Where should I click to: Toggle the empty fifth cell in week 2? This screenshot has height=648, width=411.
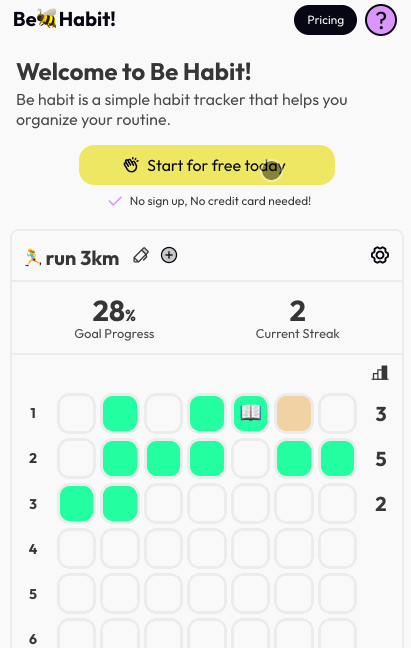pyautogui.click(x=250, y=458)
